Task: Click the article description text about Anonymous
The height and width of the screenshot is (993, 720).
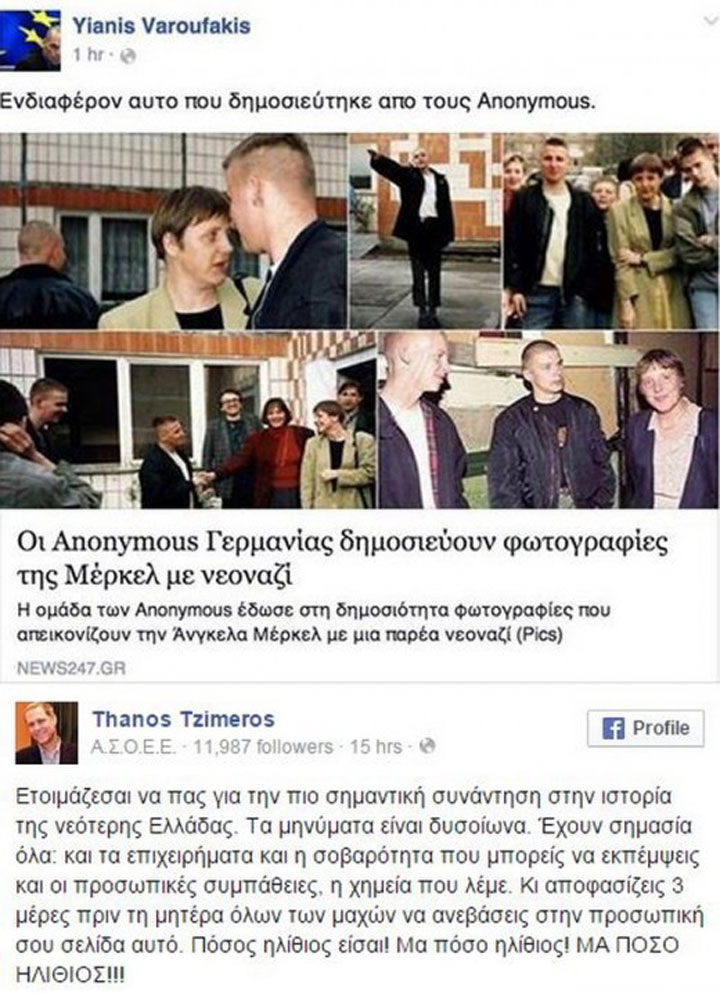Action: click(x=313, y=623)
